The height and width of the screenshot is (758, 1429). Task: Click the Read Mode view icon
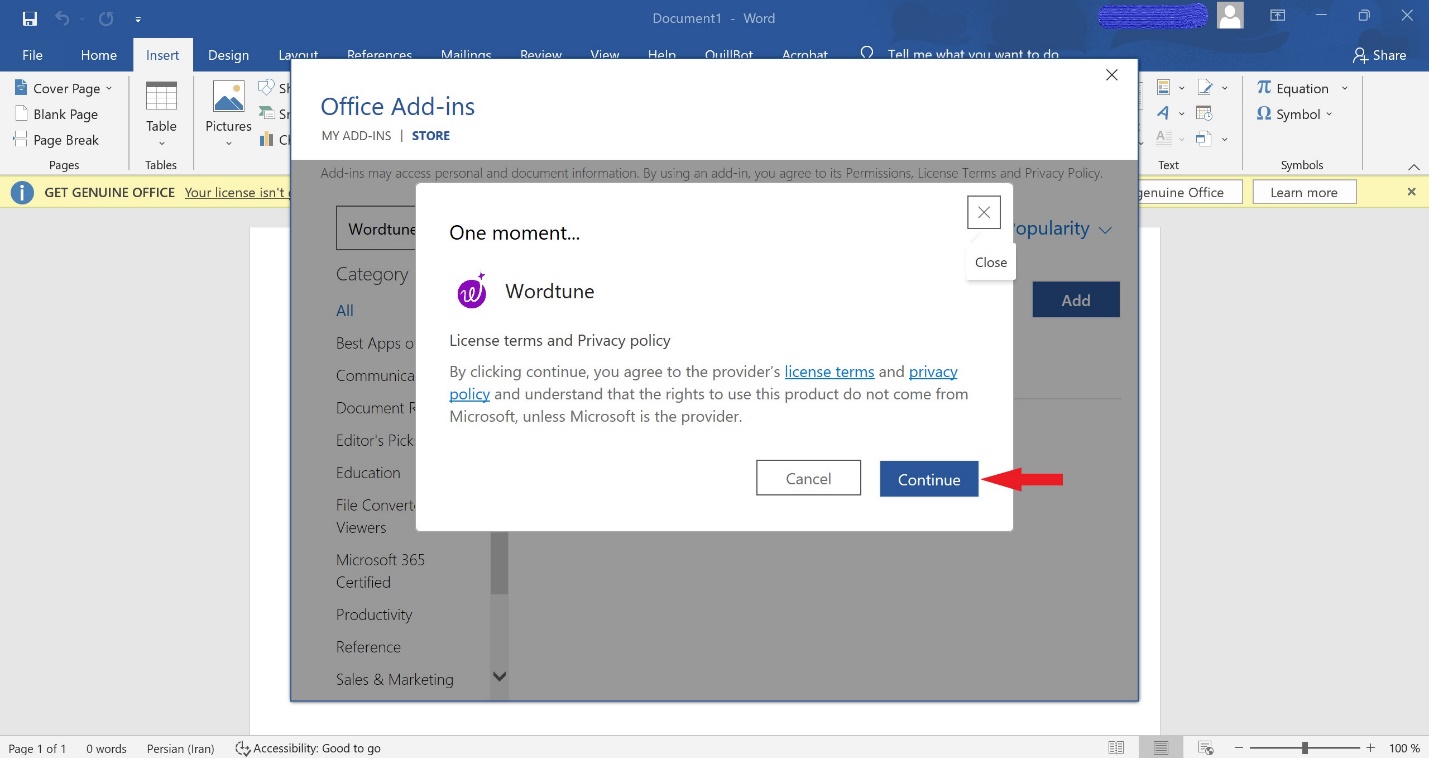click(x=1116, y=748)
